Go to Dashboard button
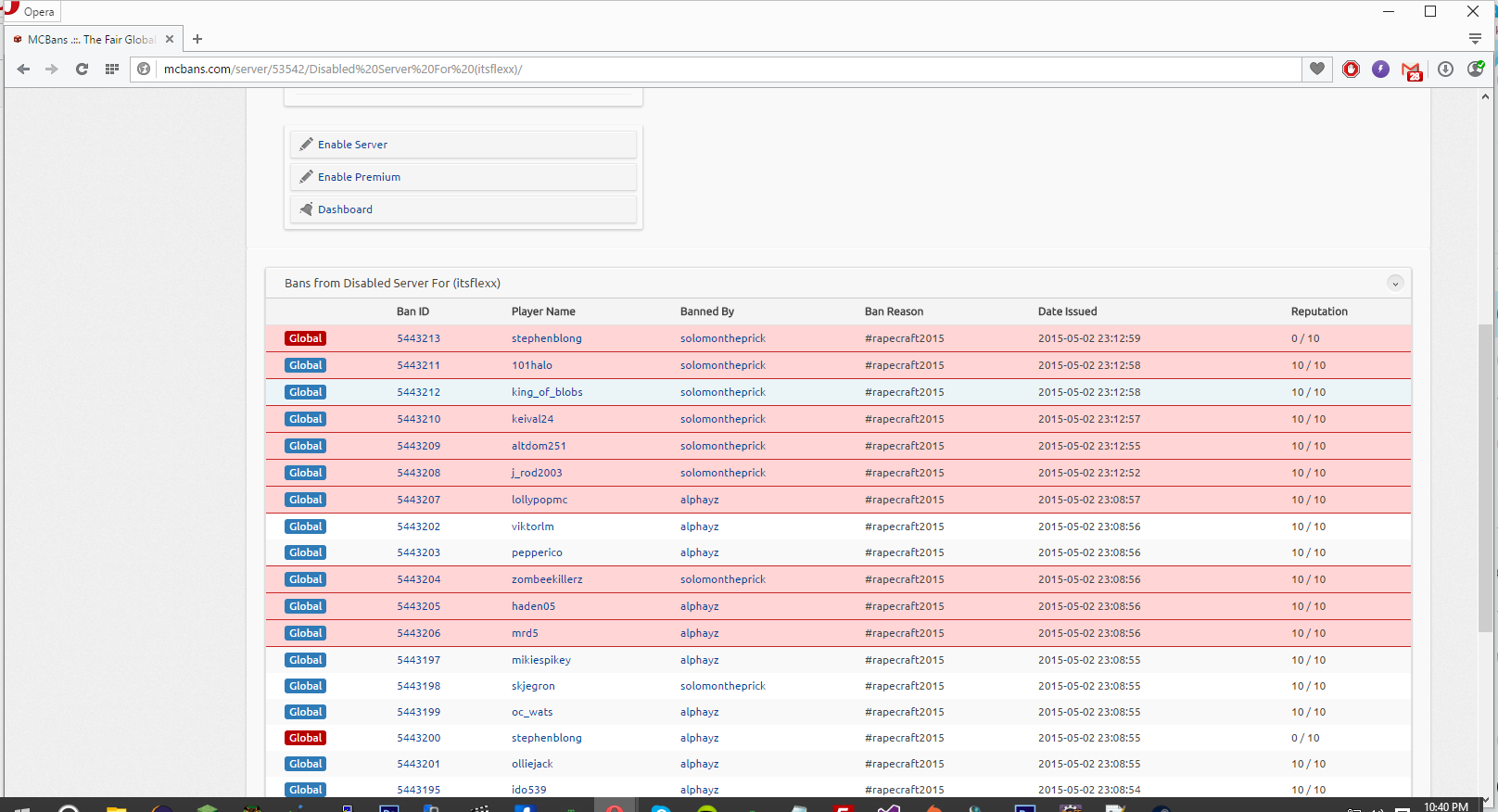 point(463,209)
